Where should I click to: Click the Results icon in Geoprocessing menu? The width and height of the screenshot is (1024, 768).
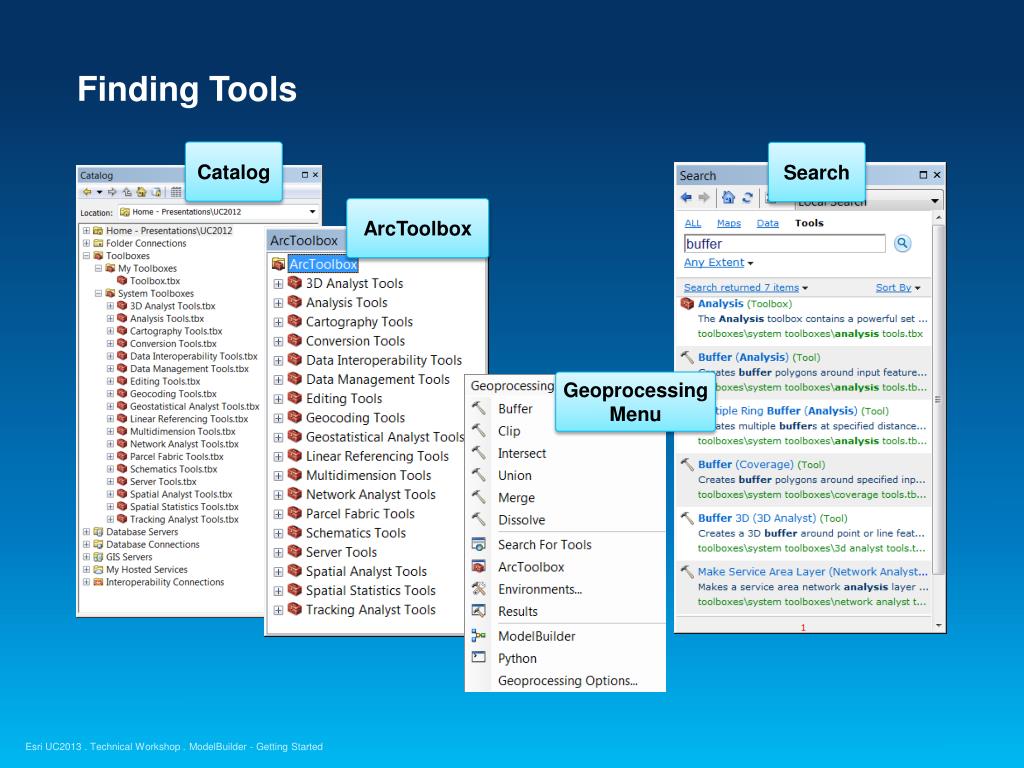[x=479, y=611]
